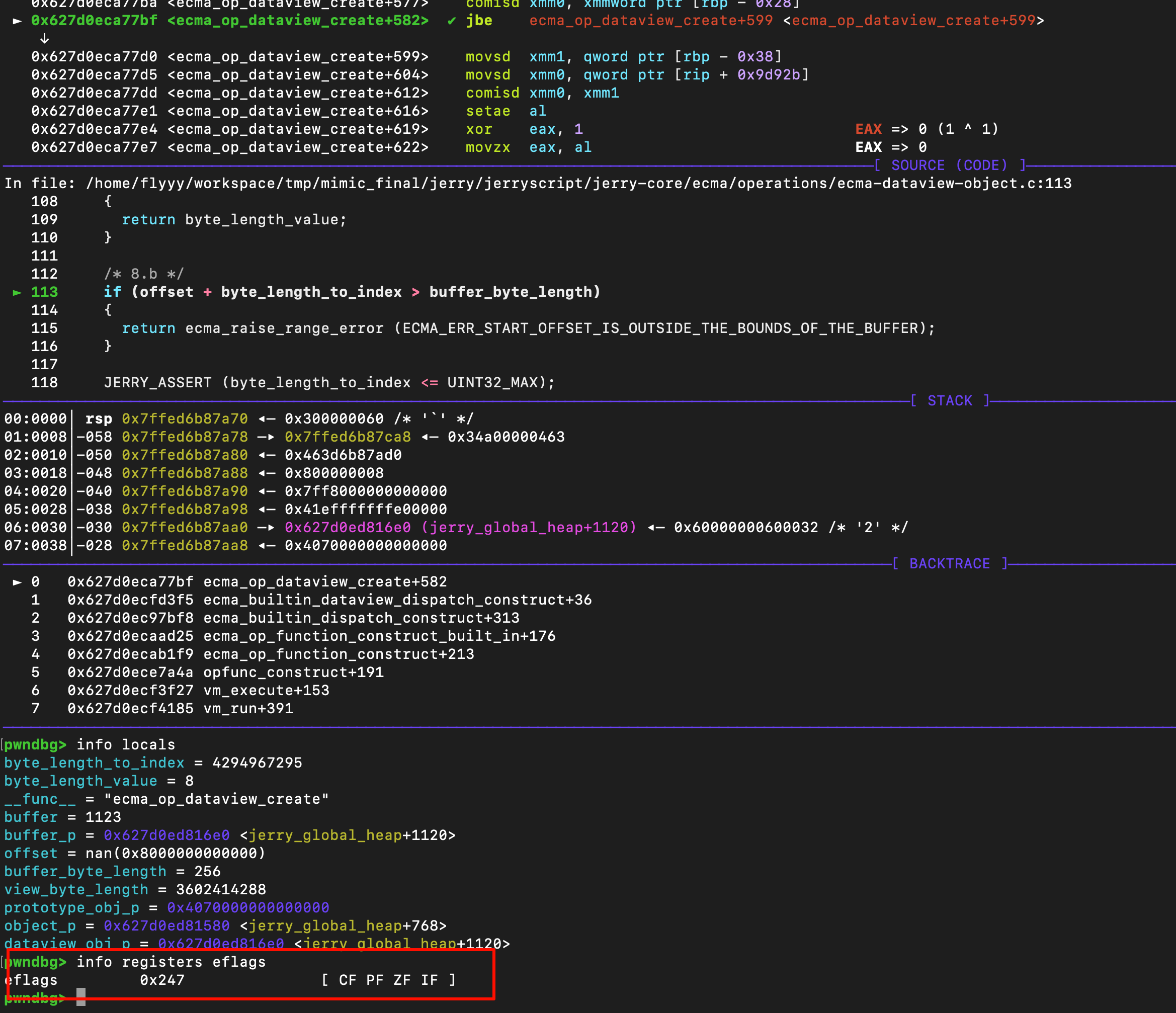The image size is (1176, 1013).
Task: Click the vm_run+391 backtrace frame
Action: (248, 708)
